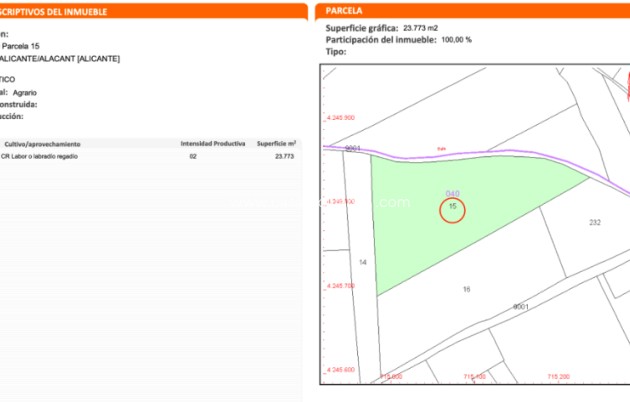The height and width of the screenshot is (402, 630).
Task: Click the Parcela 15 location text
Action: [21, 47]
